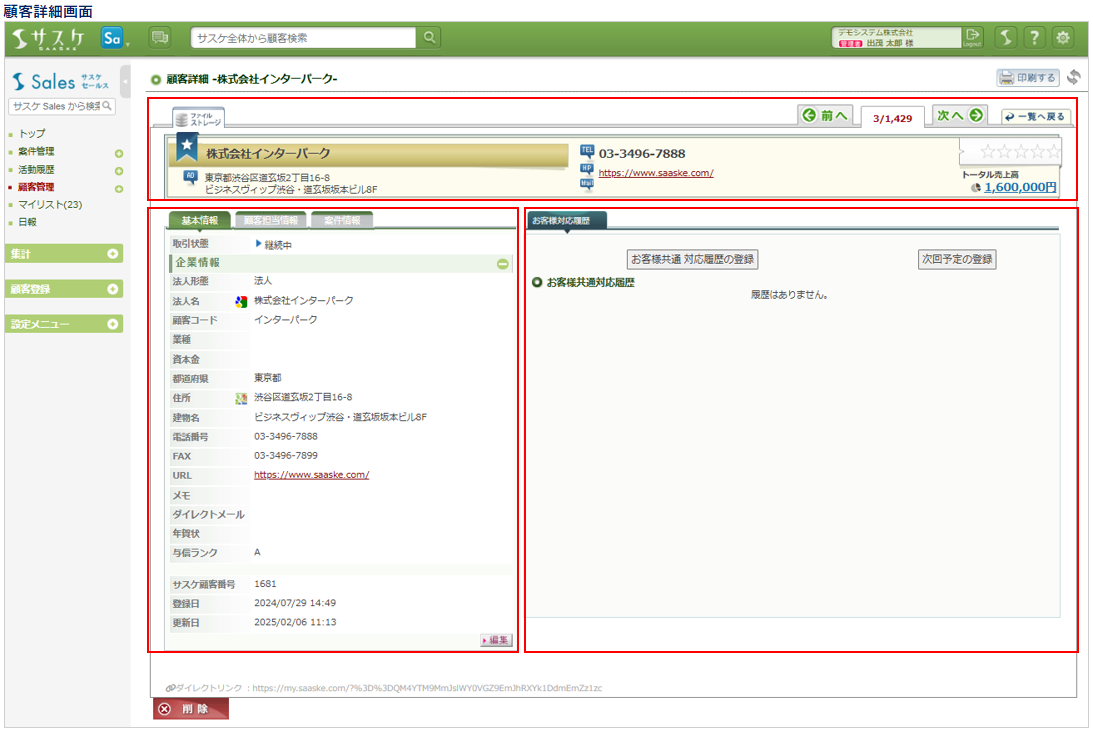
Task: Click the refresh arrows icon beside print
Action: [x=1074, y=77]
